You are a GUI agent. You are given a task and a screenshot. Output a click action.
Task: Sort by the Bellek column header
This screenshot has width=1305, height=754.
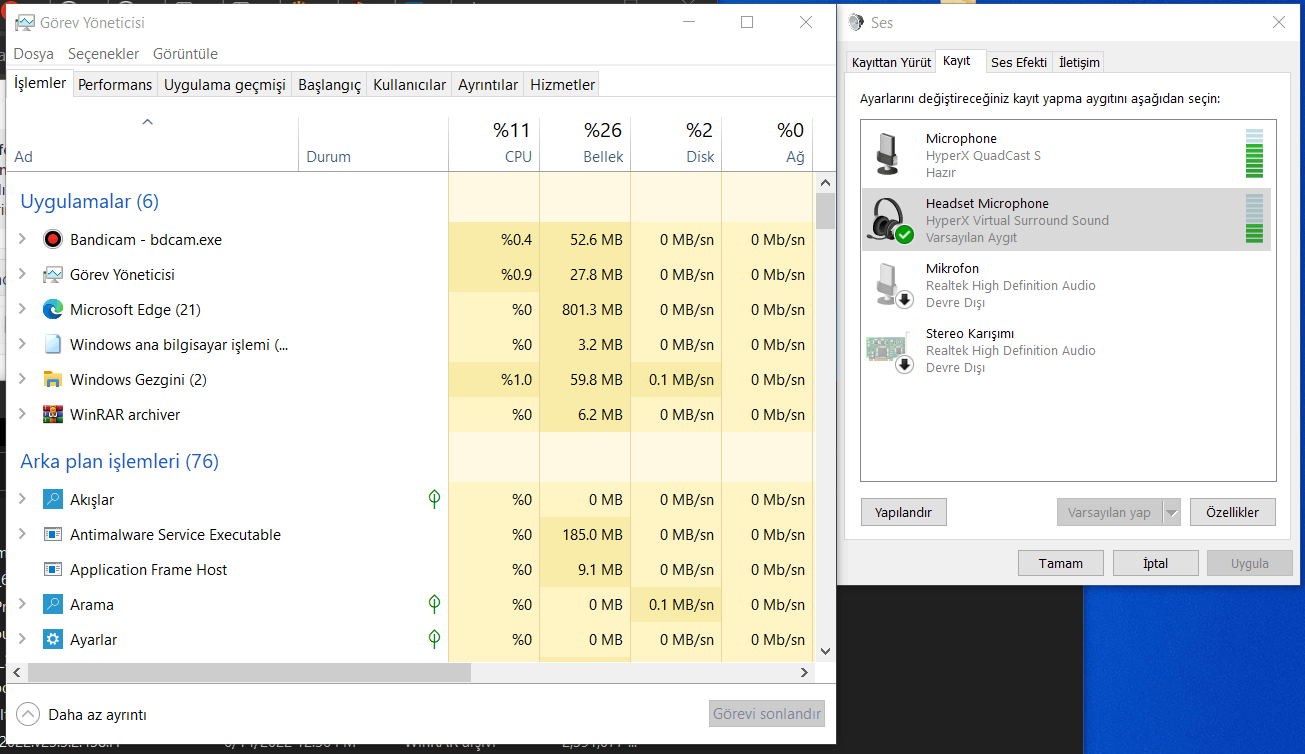pyautogui.click(x=585, y=143)
